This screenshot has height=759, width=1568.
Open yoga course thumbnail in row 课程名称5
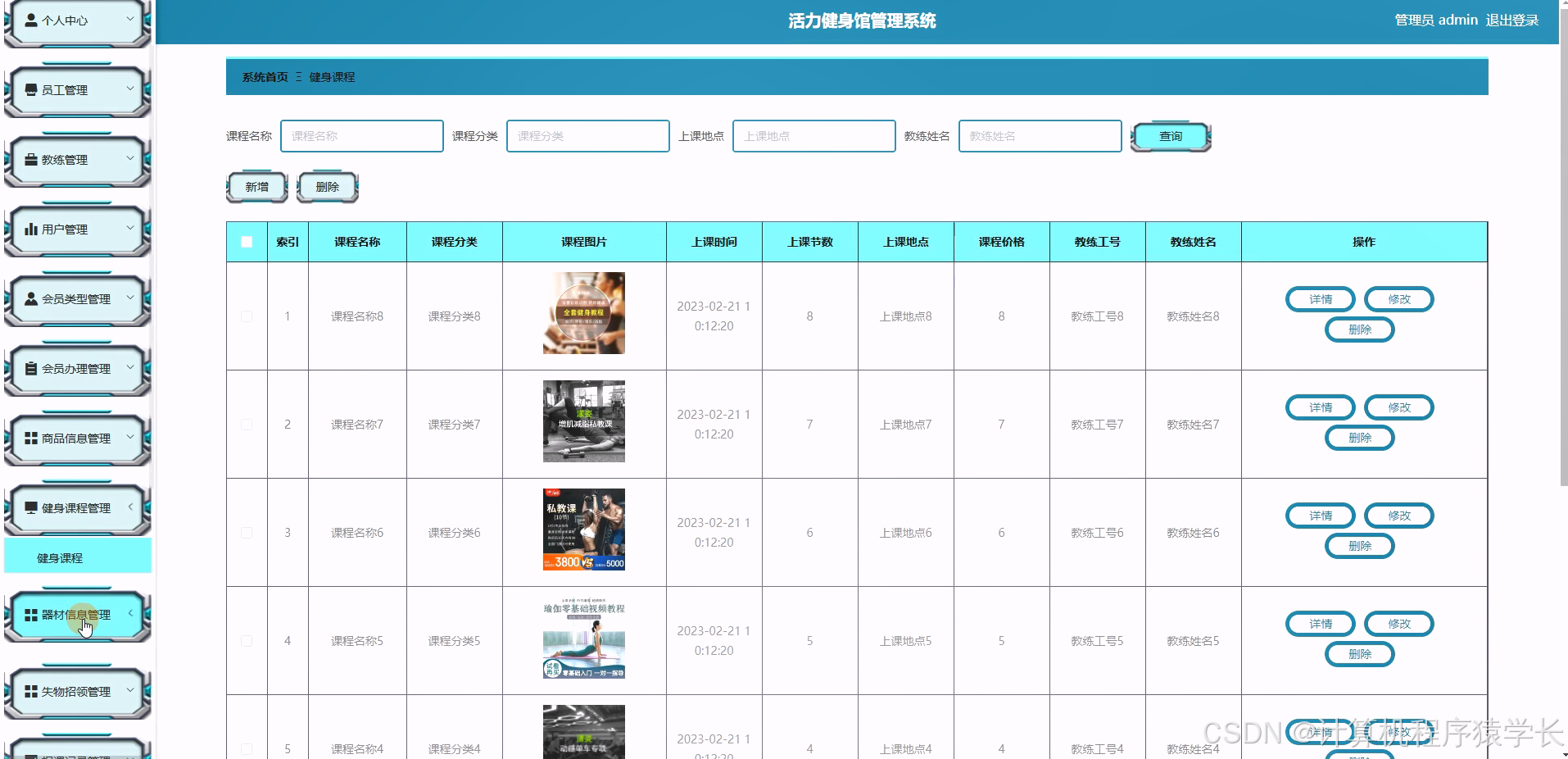[584, 638]
